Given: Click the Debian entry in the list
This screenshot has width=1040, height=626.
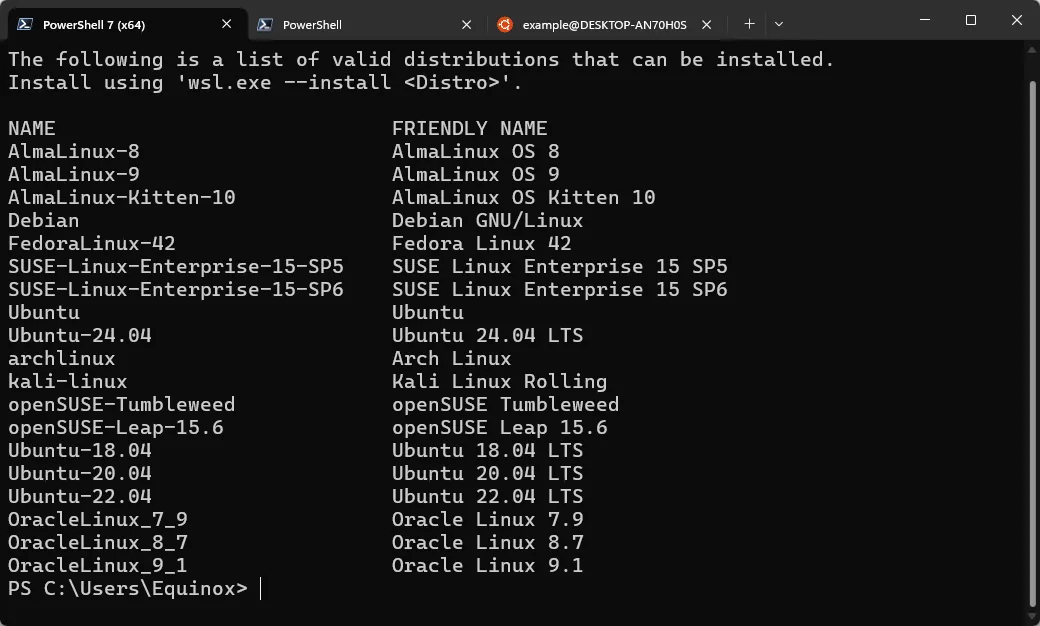Looking at the screenshot, I should 43,220.
